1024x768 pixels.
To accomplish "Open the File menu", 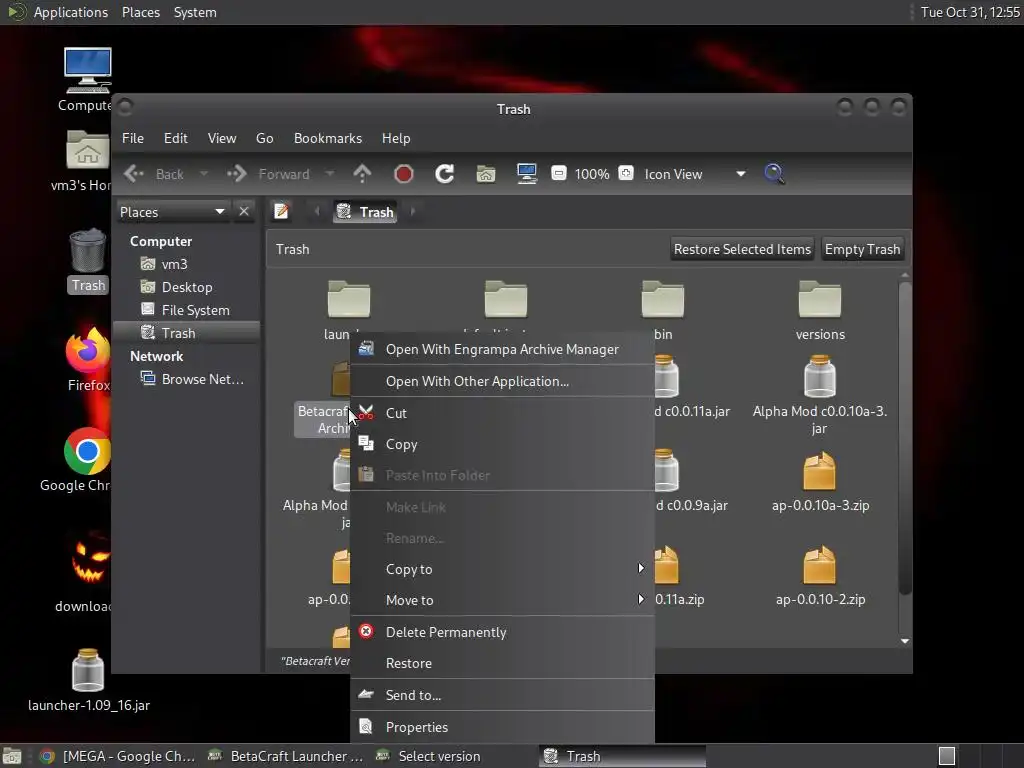I will pos(133,138).
